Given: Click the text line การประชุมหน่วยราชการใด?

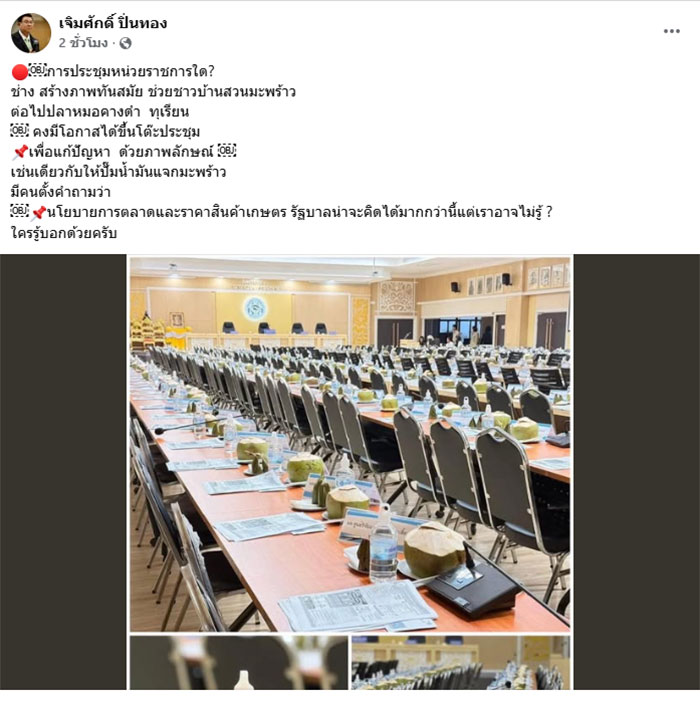Looking at the screenshot, I should point(130,72).
